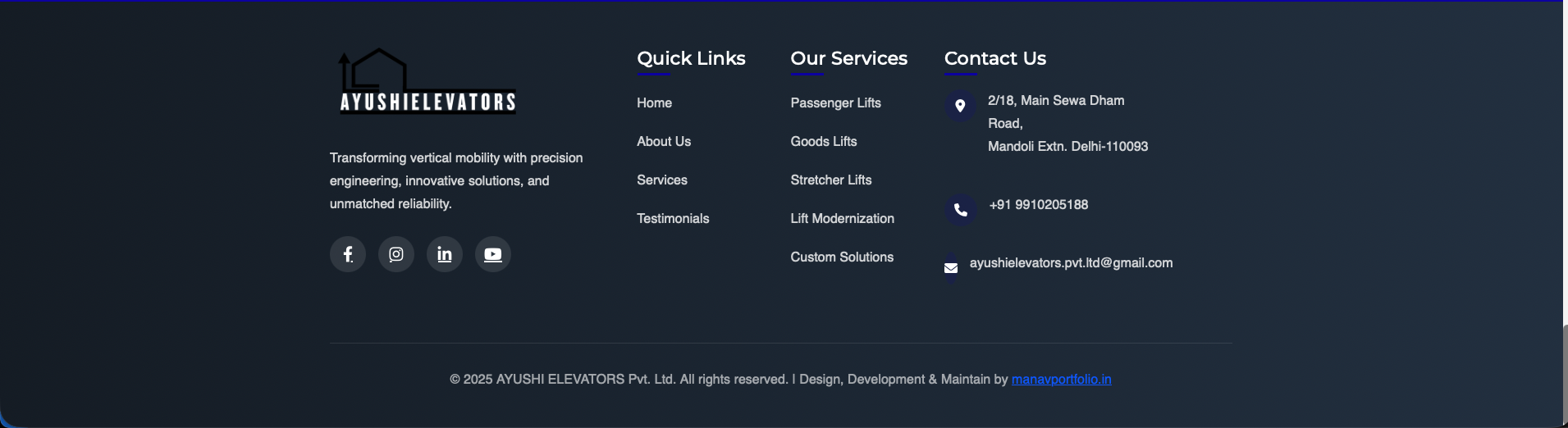1568x428 pixels.
Task: Select Passenger Lifts service link
Action: pos(835,102)
